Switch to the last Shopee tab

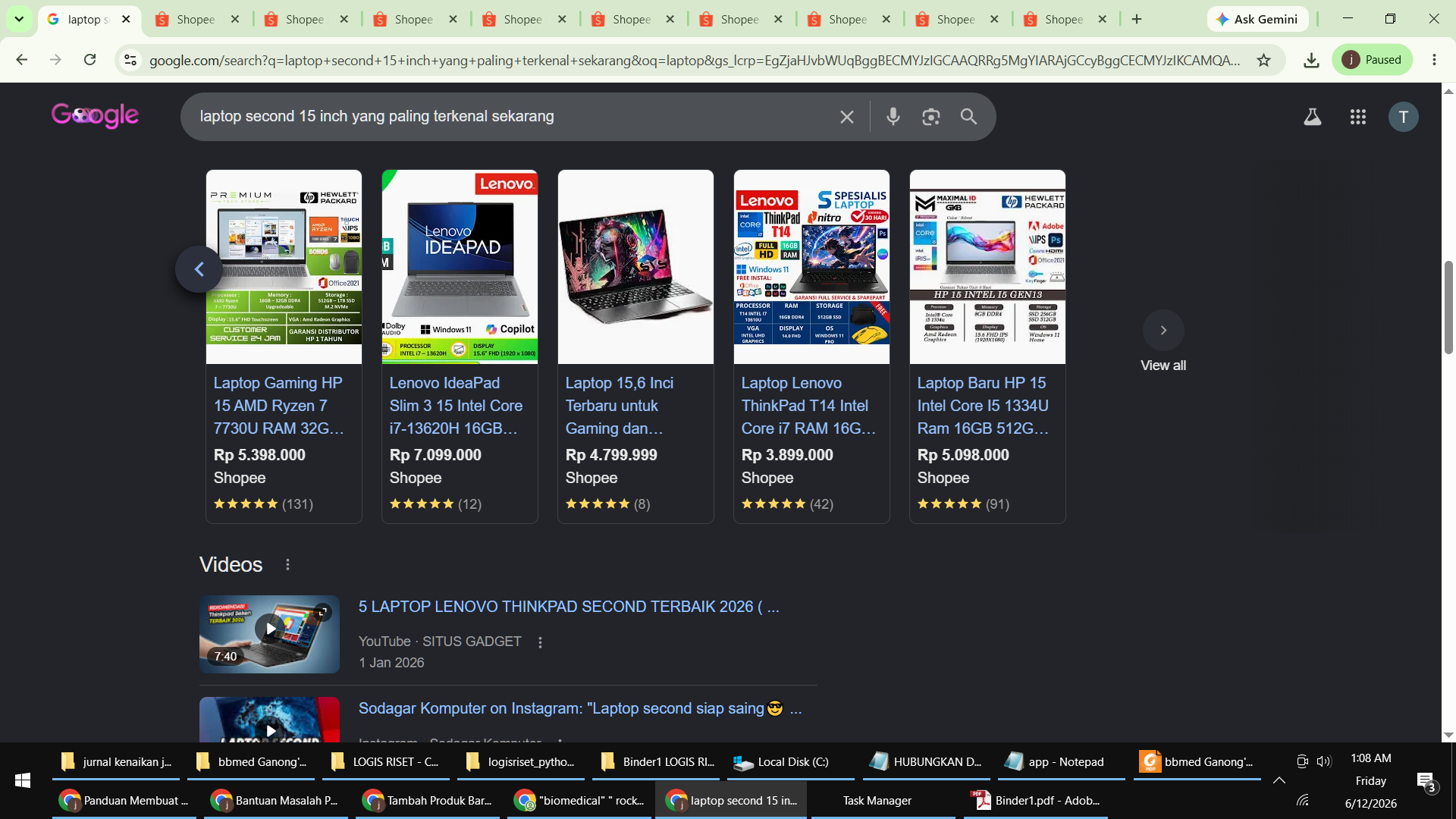(x=1064, y=19)
